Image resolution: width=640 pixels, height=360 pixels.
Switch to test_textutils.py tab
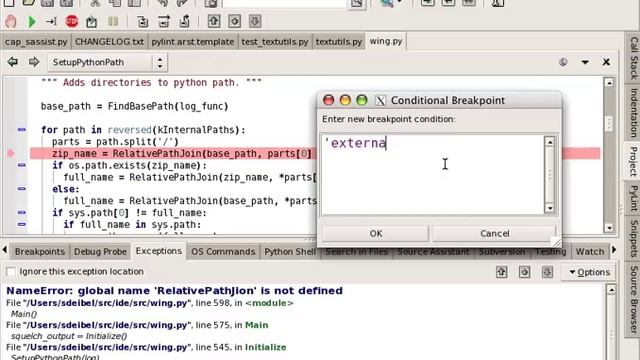click(x=275, y=42)
